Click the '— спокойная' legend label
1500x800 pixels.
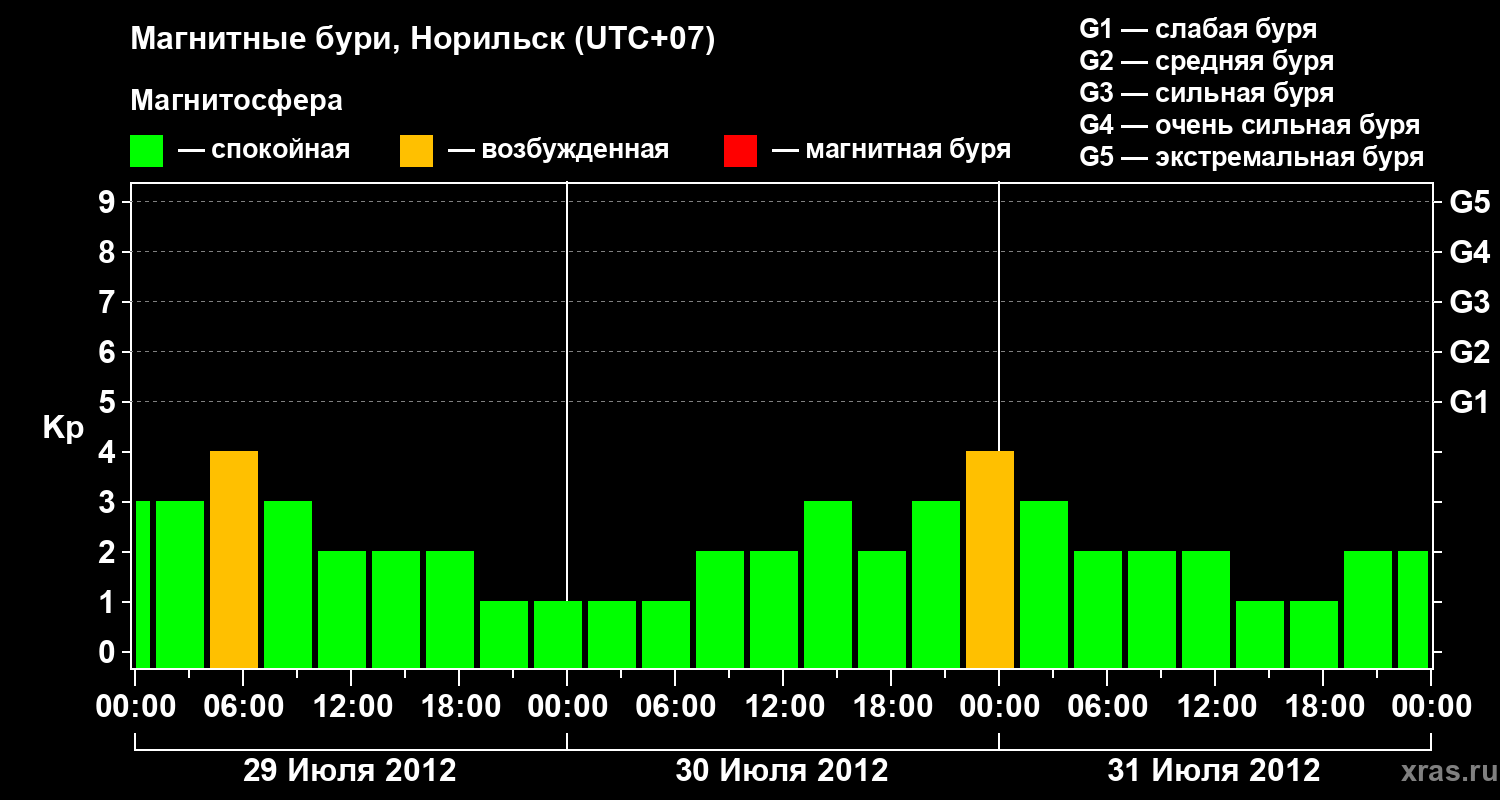tap(264, 150)
